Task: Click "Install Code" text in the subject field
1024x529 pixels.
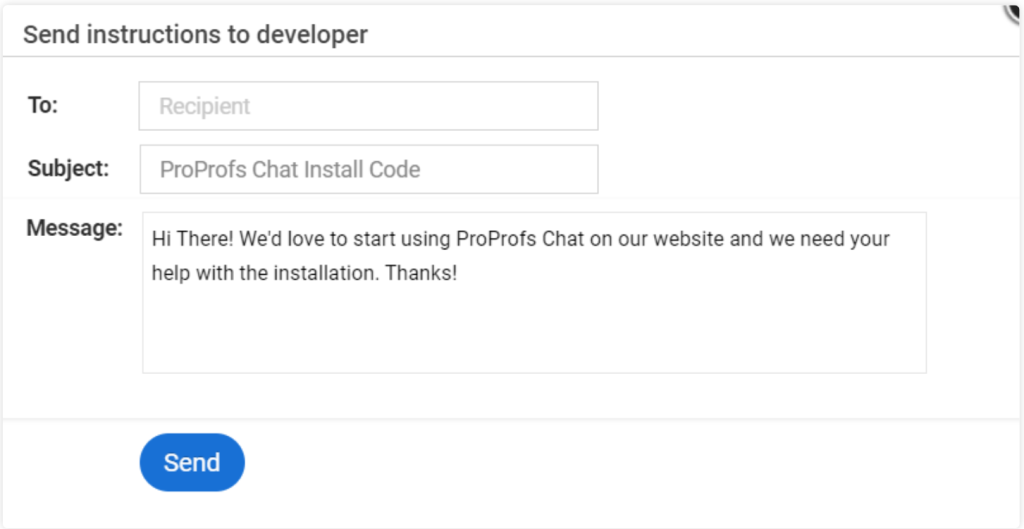Action: pos(357,170)
